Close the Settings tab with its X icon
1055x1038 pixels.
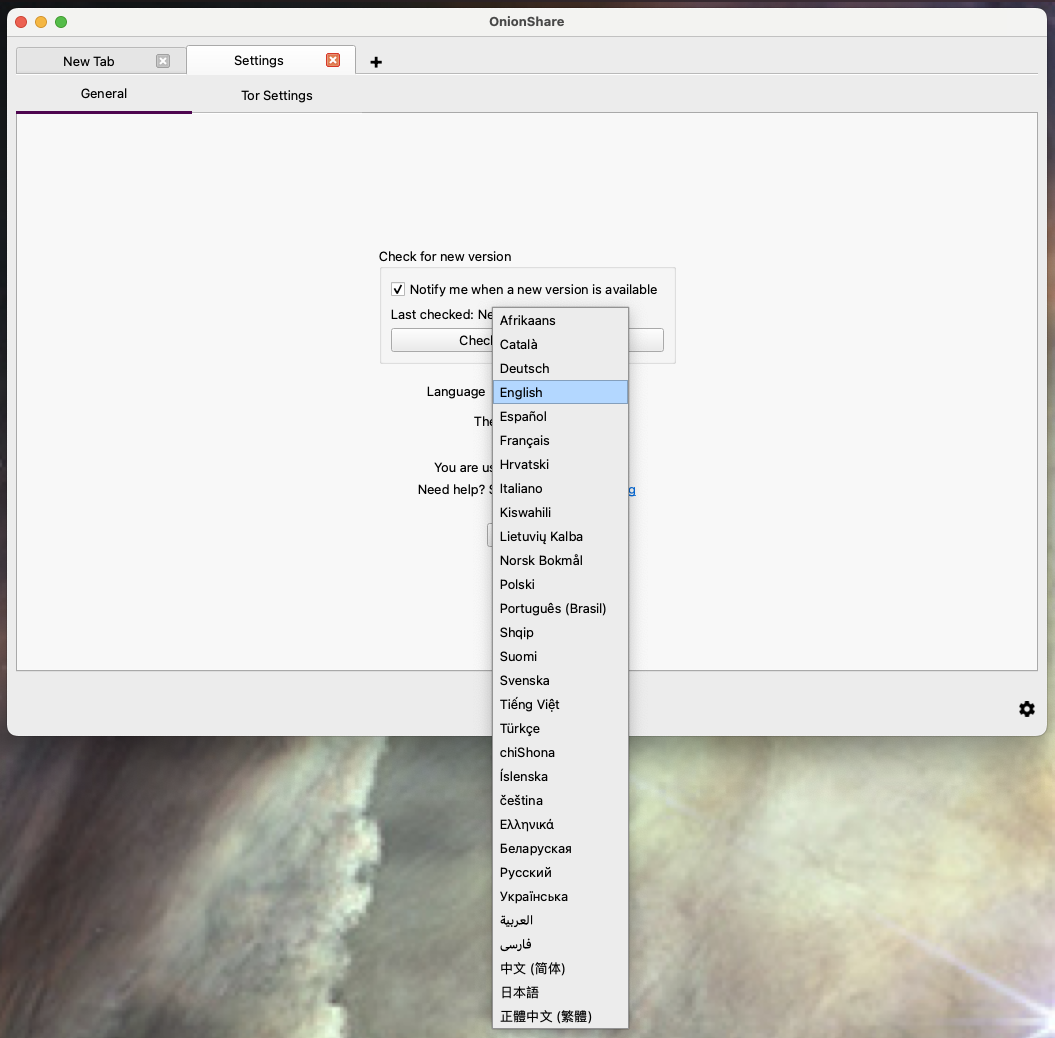(x=332, y=59)
